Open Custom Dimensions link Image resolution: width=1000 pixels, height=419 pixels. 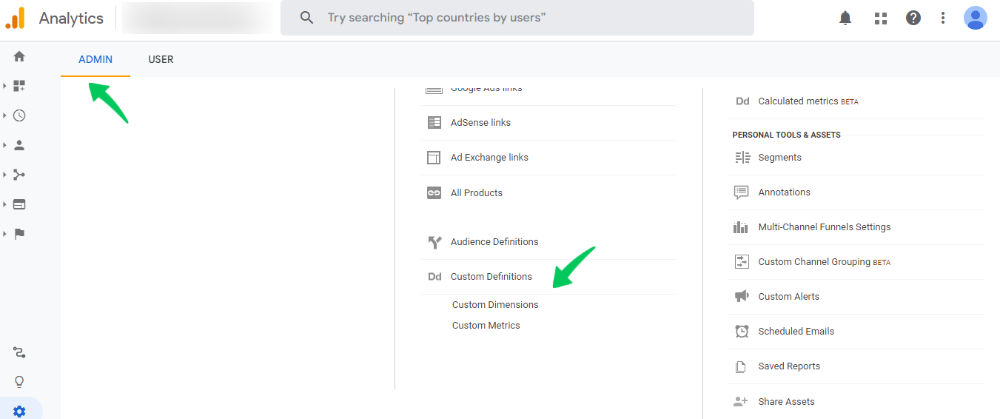coord(495,305)
